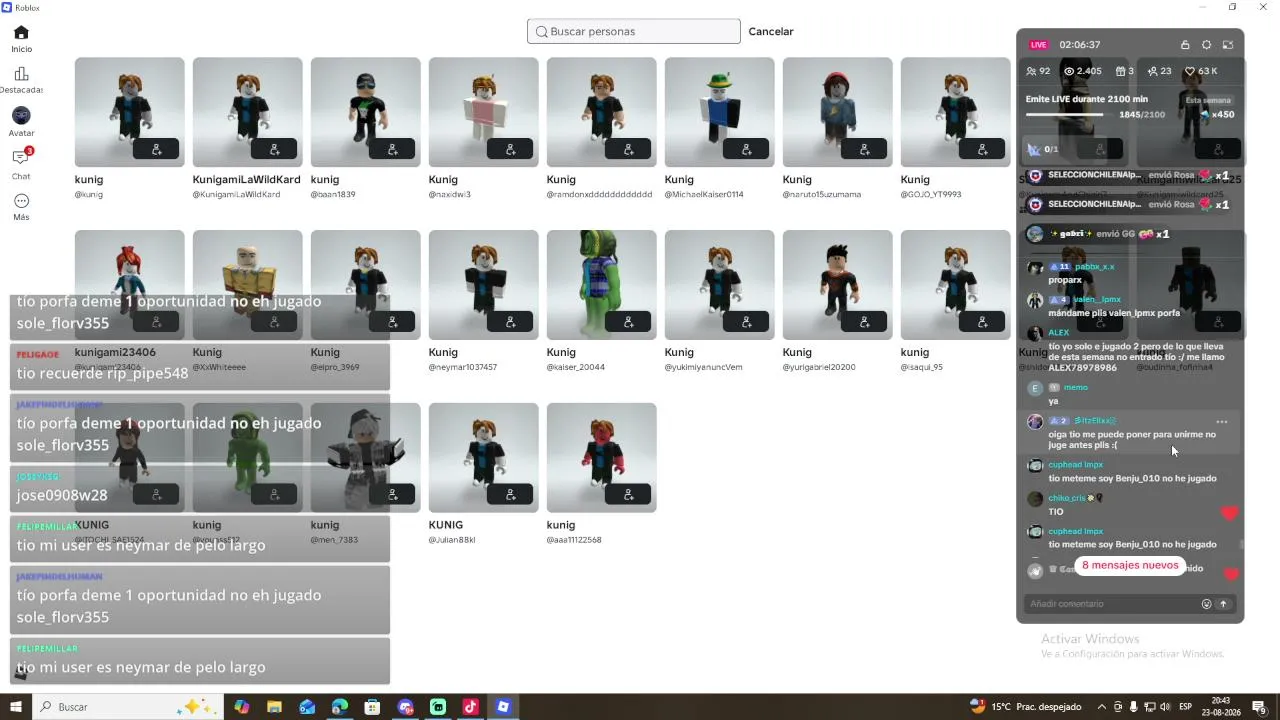Toggle LIVE panel pop-out view

1228,45
